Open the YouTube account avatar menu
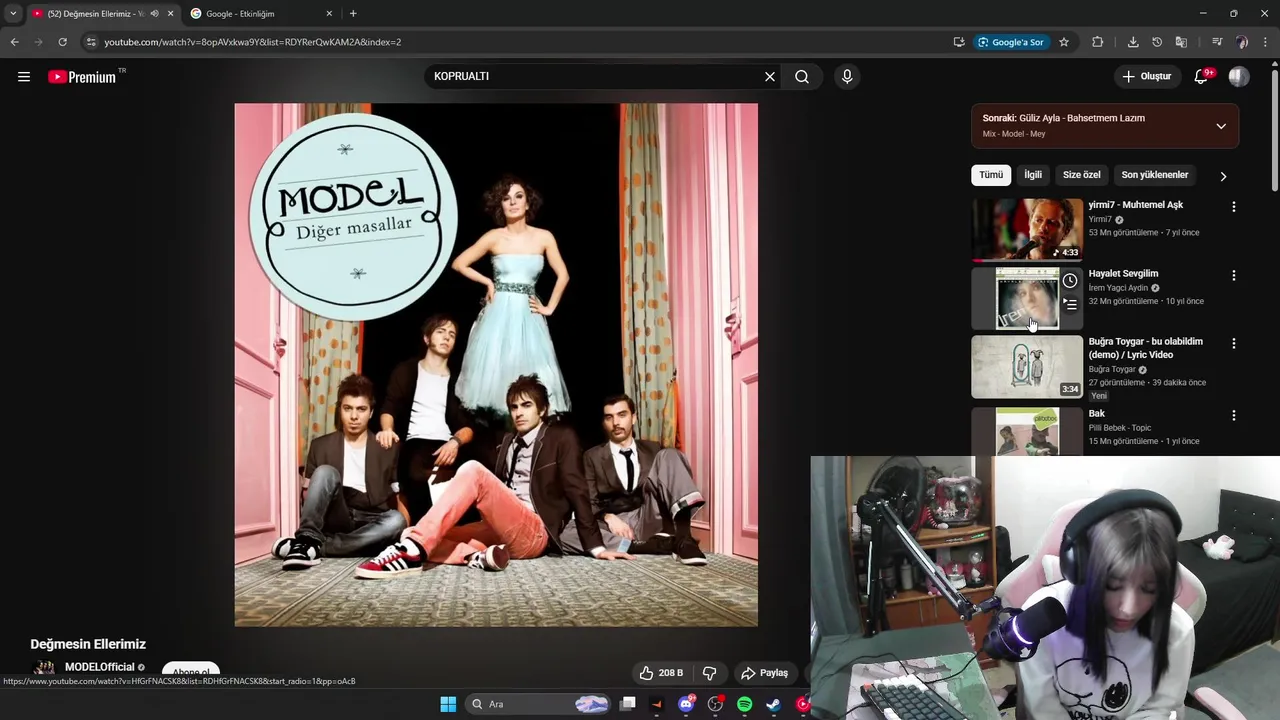 point(1239,77)
